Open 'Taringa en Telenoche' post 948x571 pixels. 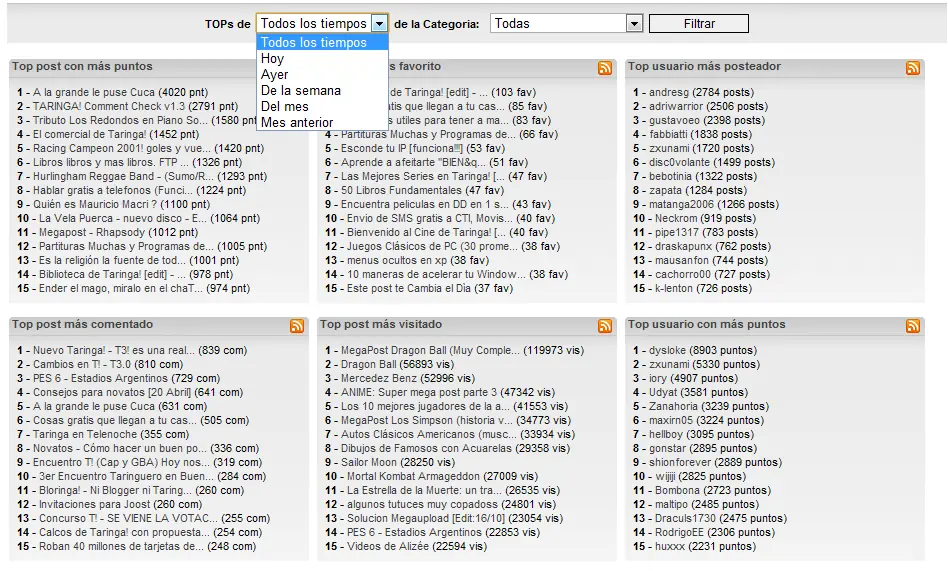(x=85, y=434)
